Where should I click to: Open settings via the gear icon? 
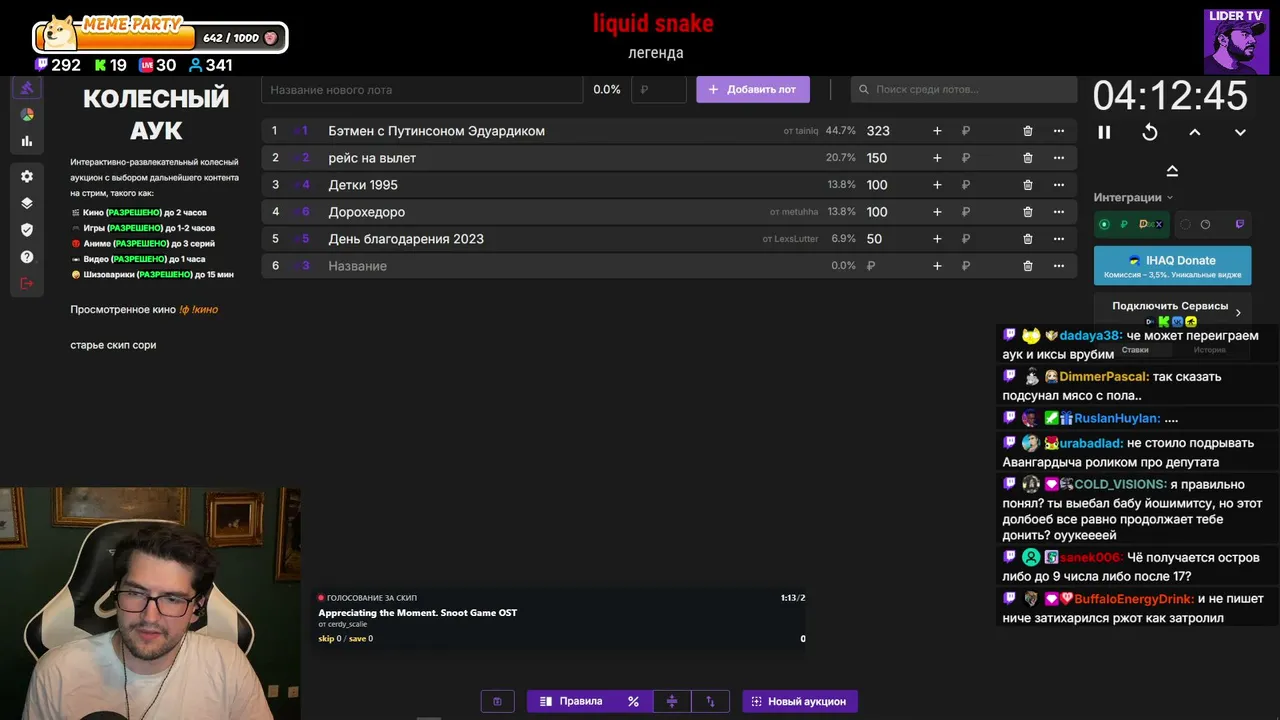pyautogui.click(x=27, y=176)
